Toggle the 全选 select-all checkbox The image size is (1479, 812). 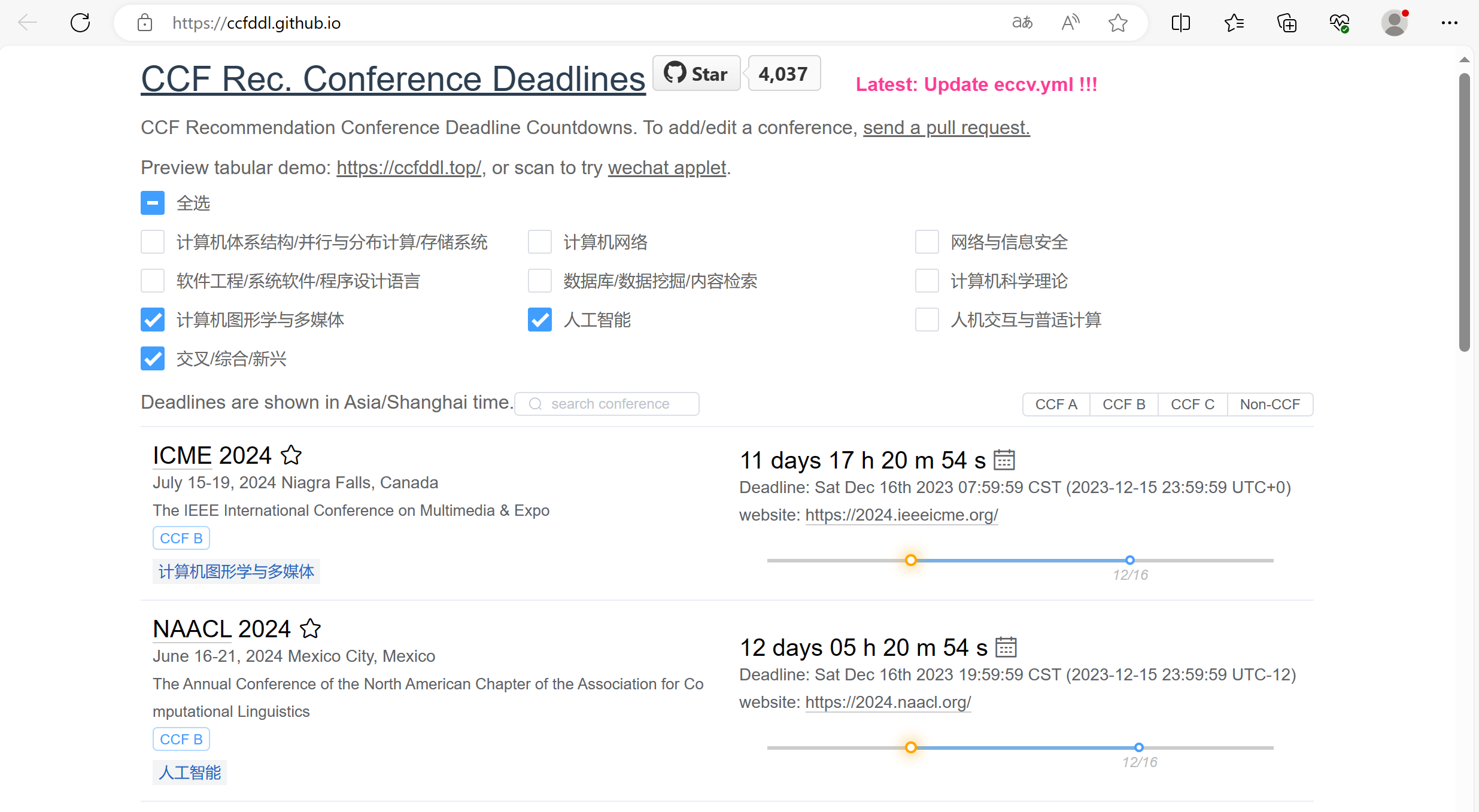pos(153,203)
